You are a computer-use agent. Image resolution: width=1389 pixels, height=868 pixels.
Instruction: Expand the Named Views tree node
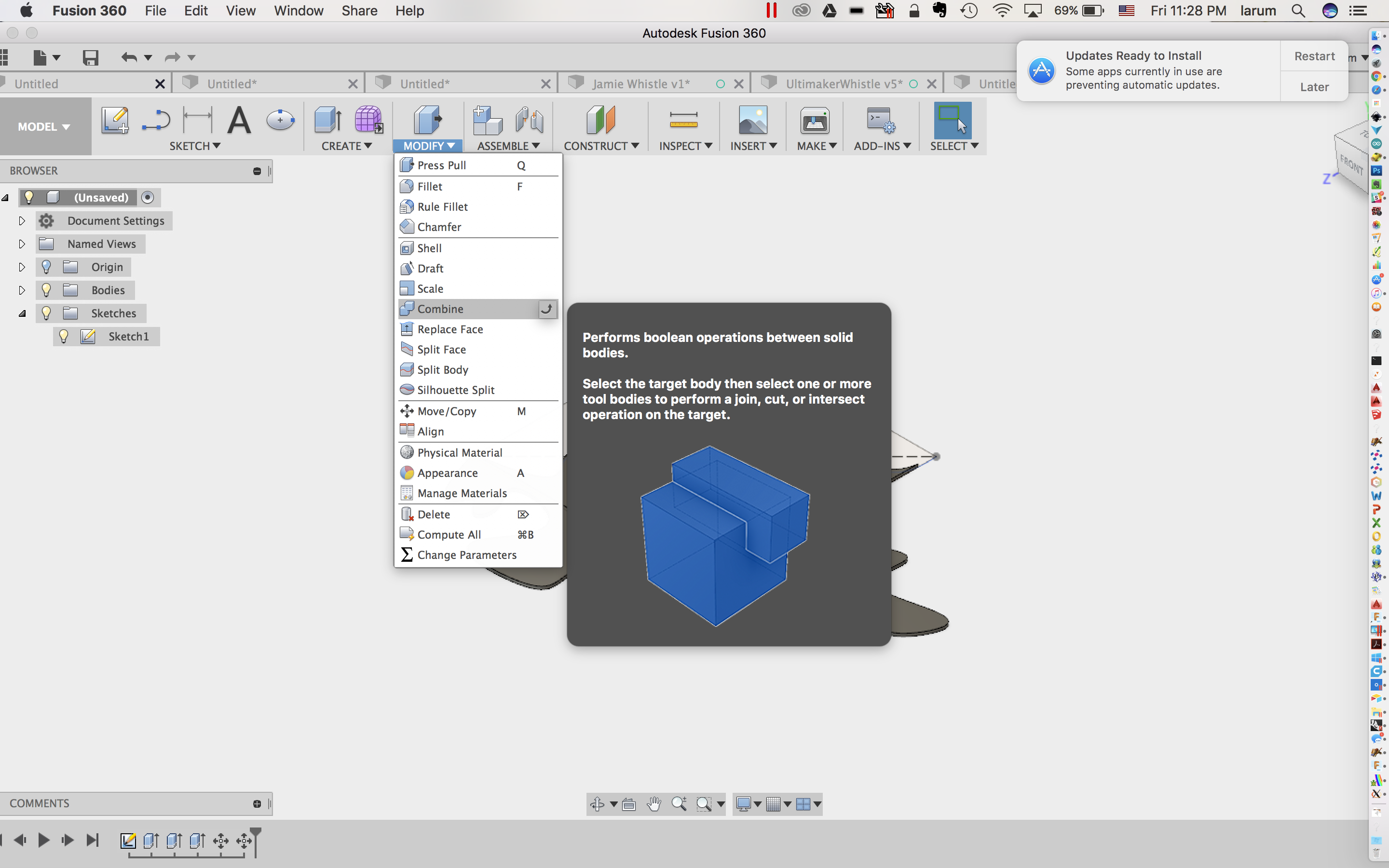(x=22, y=244)
